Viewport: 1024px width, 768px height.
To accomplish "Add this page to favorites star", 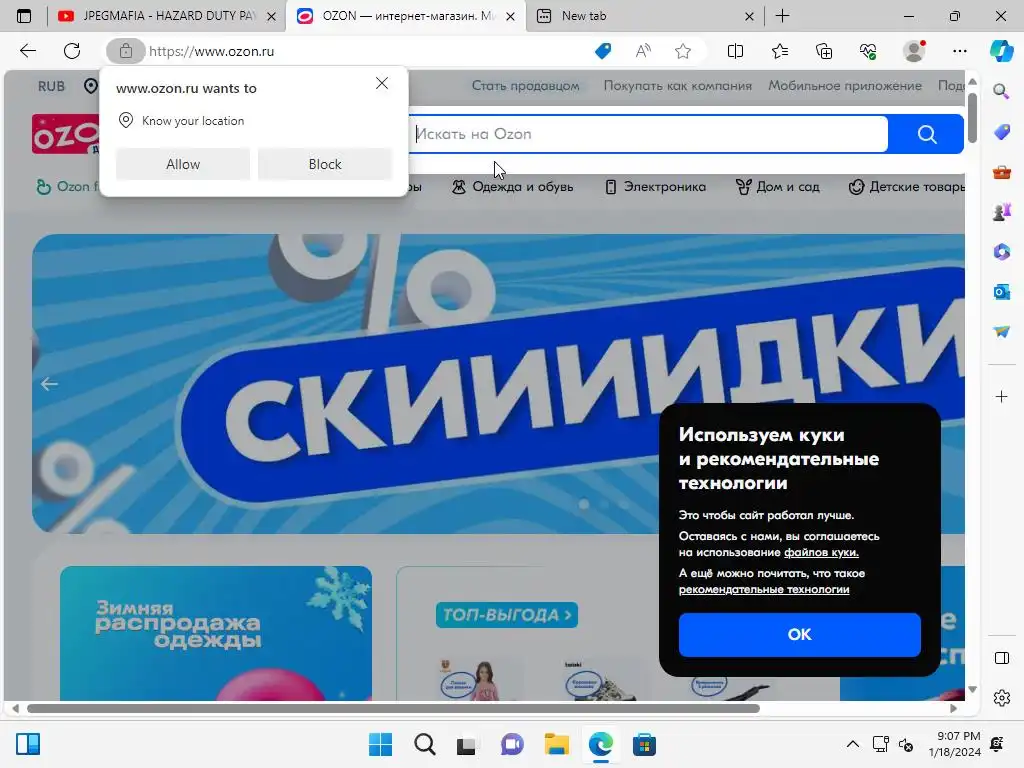I will [x=683, y=51].
